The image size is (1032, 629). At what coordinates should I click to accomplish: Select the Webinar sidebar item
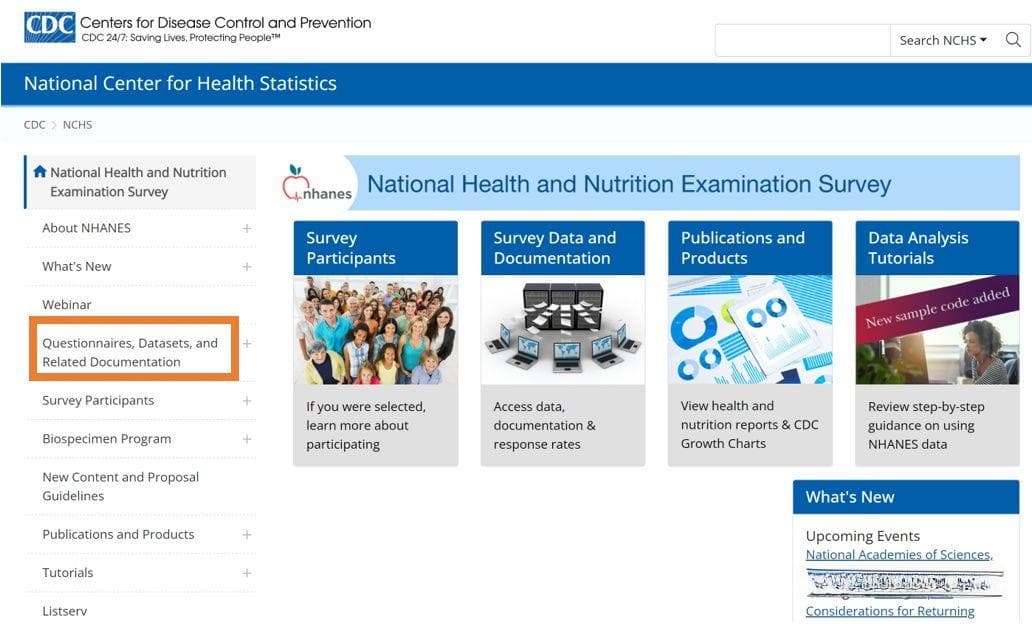[x=66, y=305]
